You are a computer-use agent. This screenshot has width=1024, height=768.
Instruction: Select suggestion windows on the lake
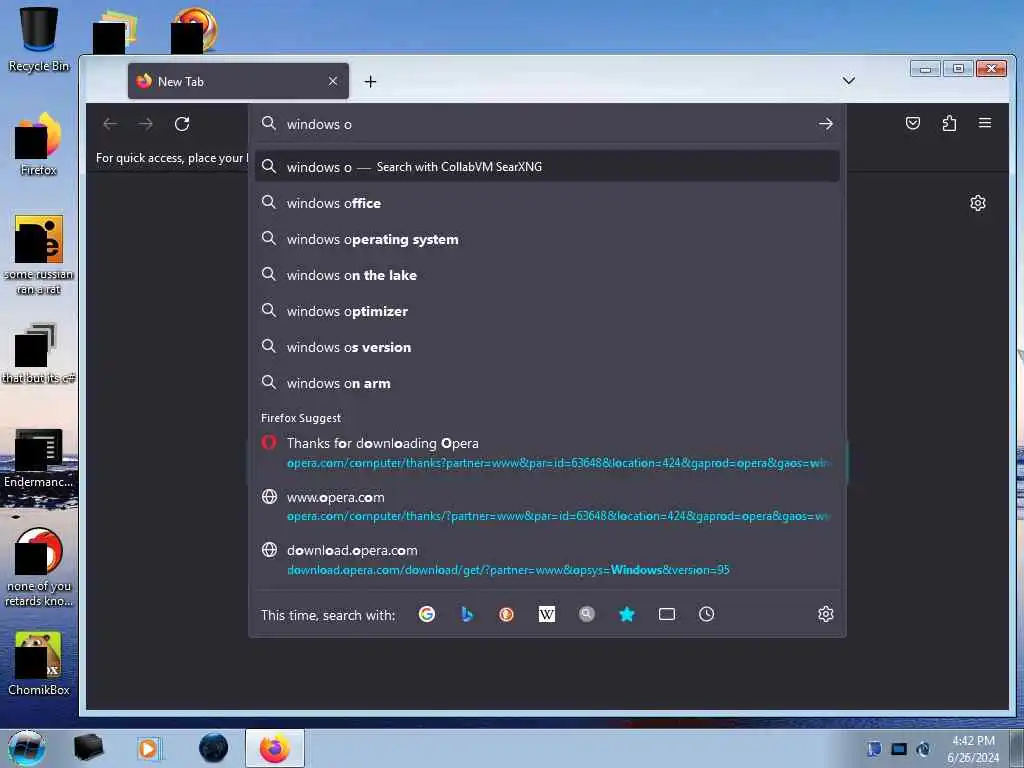point(547,275)
